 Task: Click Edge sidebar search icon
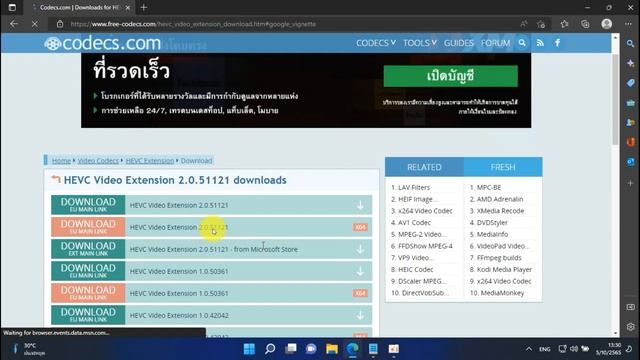pyautogui.click(x=631, y=43)
